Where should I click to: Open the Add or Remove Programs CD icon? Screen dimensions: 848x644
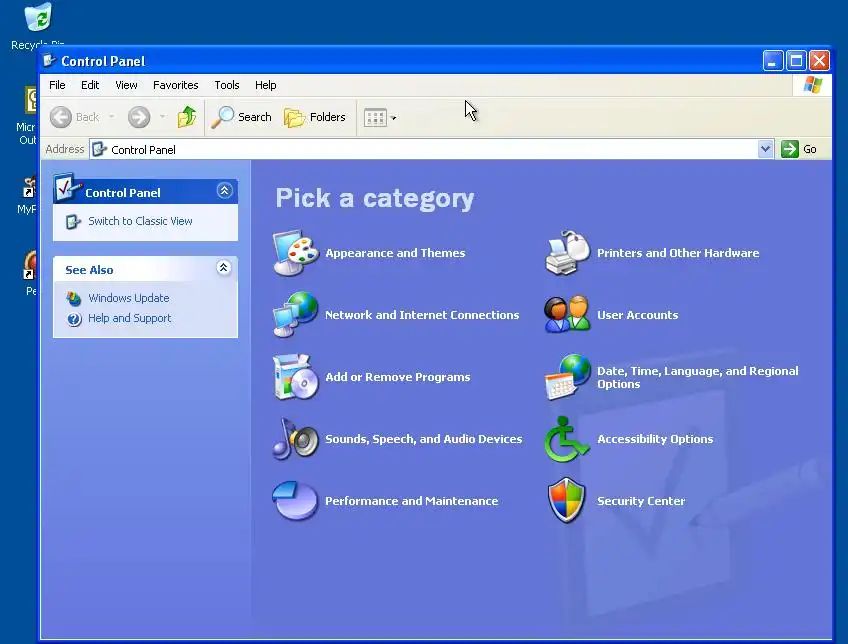pyautogui.click(x=295, y=377)
